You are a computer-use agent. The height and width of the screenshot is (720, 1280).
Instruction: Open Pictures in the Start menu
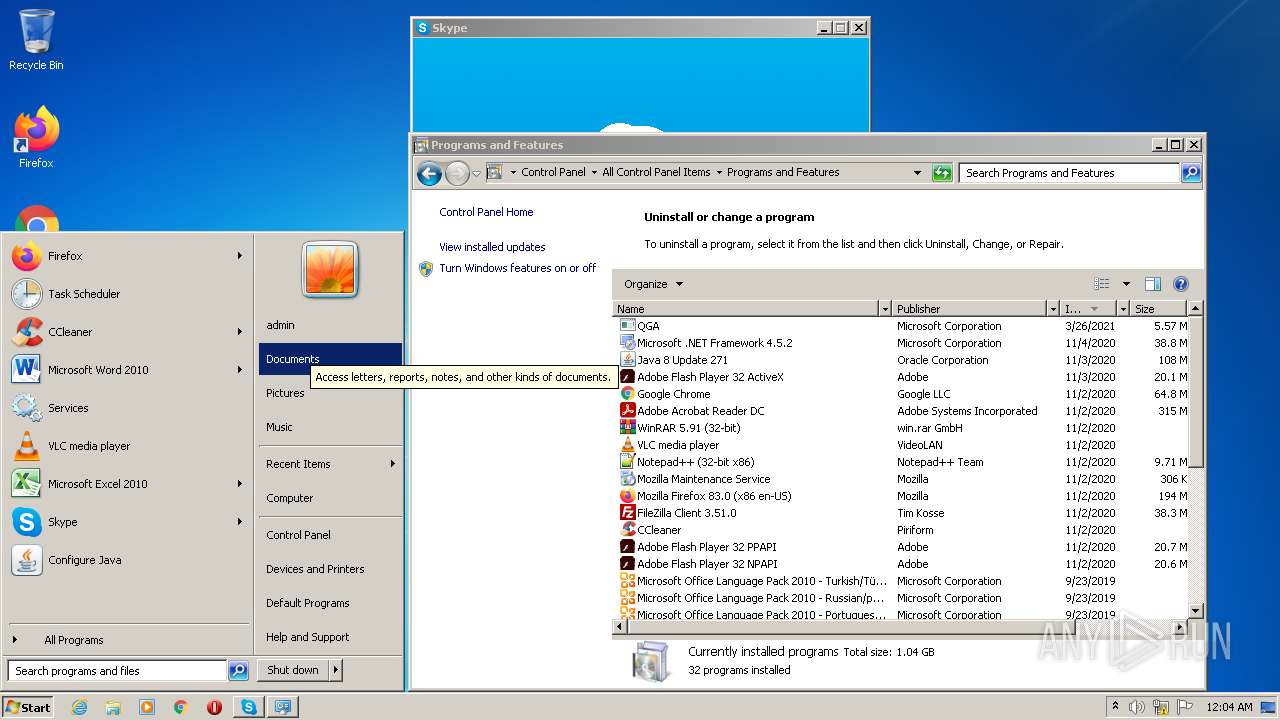pyautogui.click(x=330, y=393)
